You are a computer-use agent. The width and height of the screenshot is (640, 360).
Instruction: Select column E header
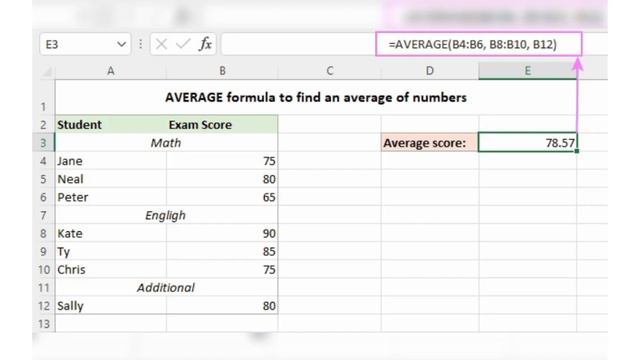[x=527, y=71]
